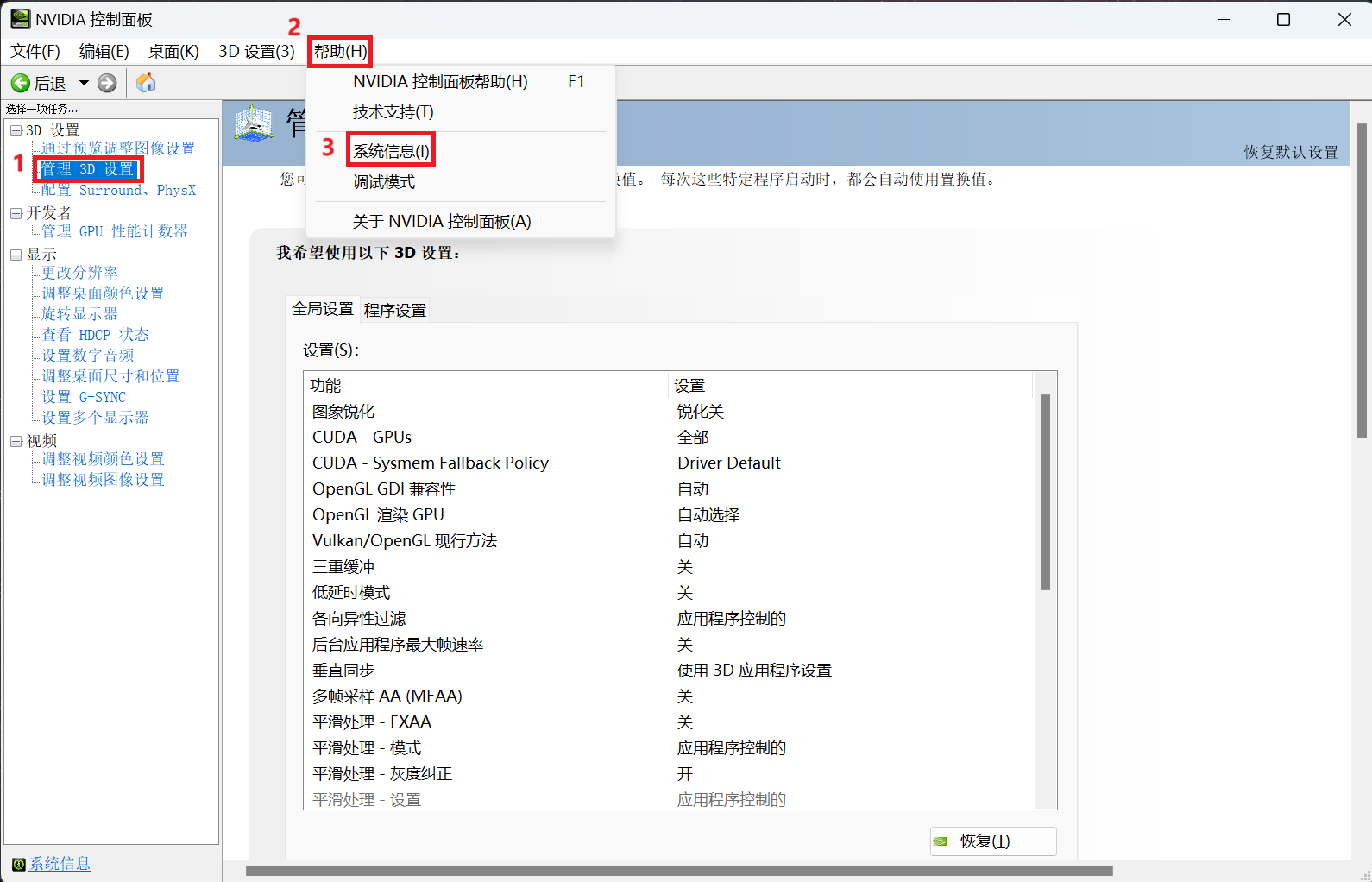Open 配置 Surround、PhysX tree item
Image resolution: width=1372 pixels, height=882 pixels.
click(118, 190)
